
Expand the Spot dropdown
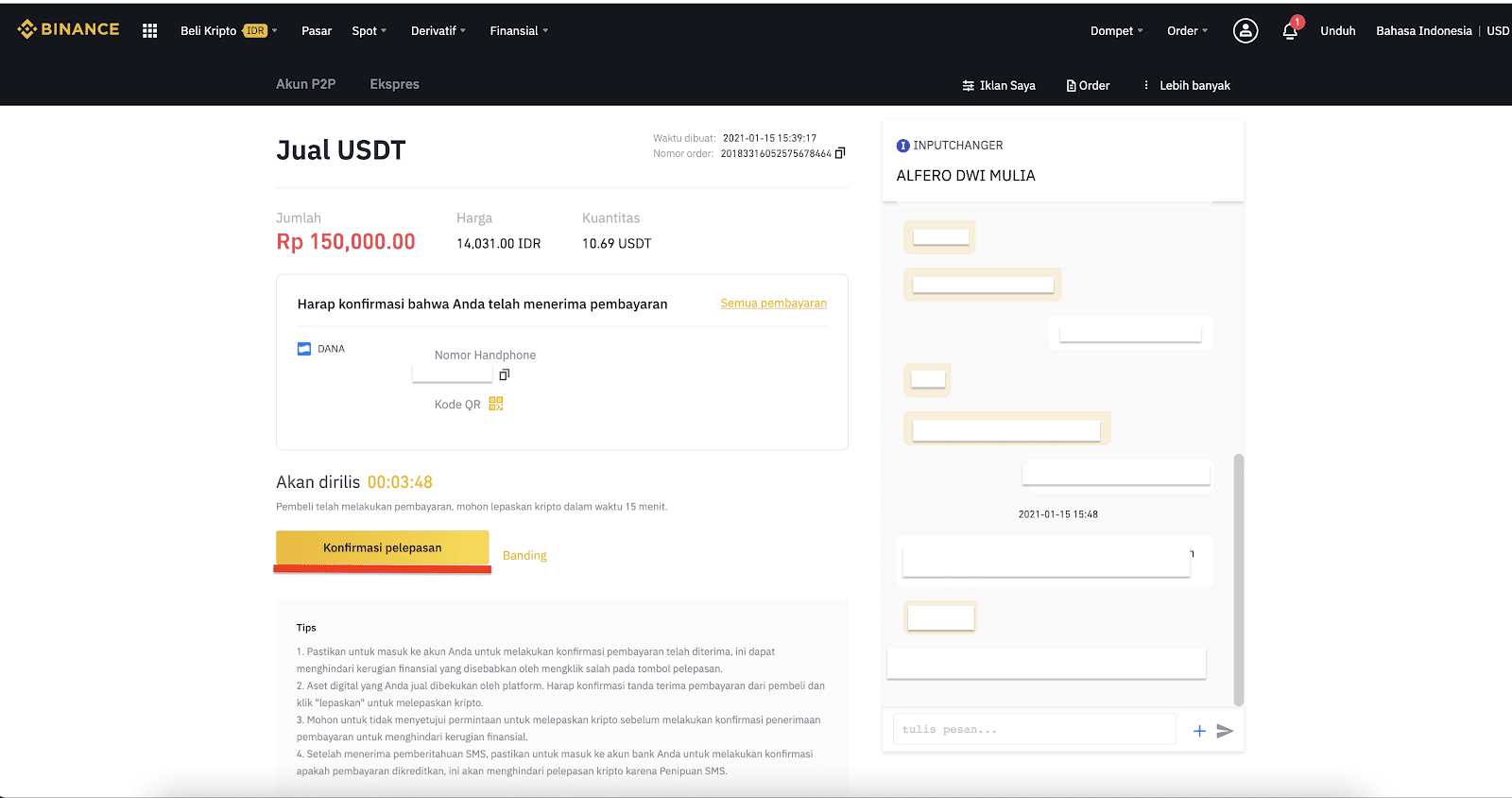(369, 31)
